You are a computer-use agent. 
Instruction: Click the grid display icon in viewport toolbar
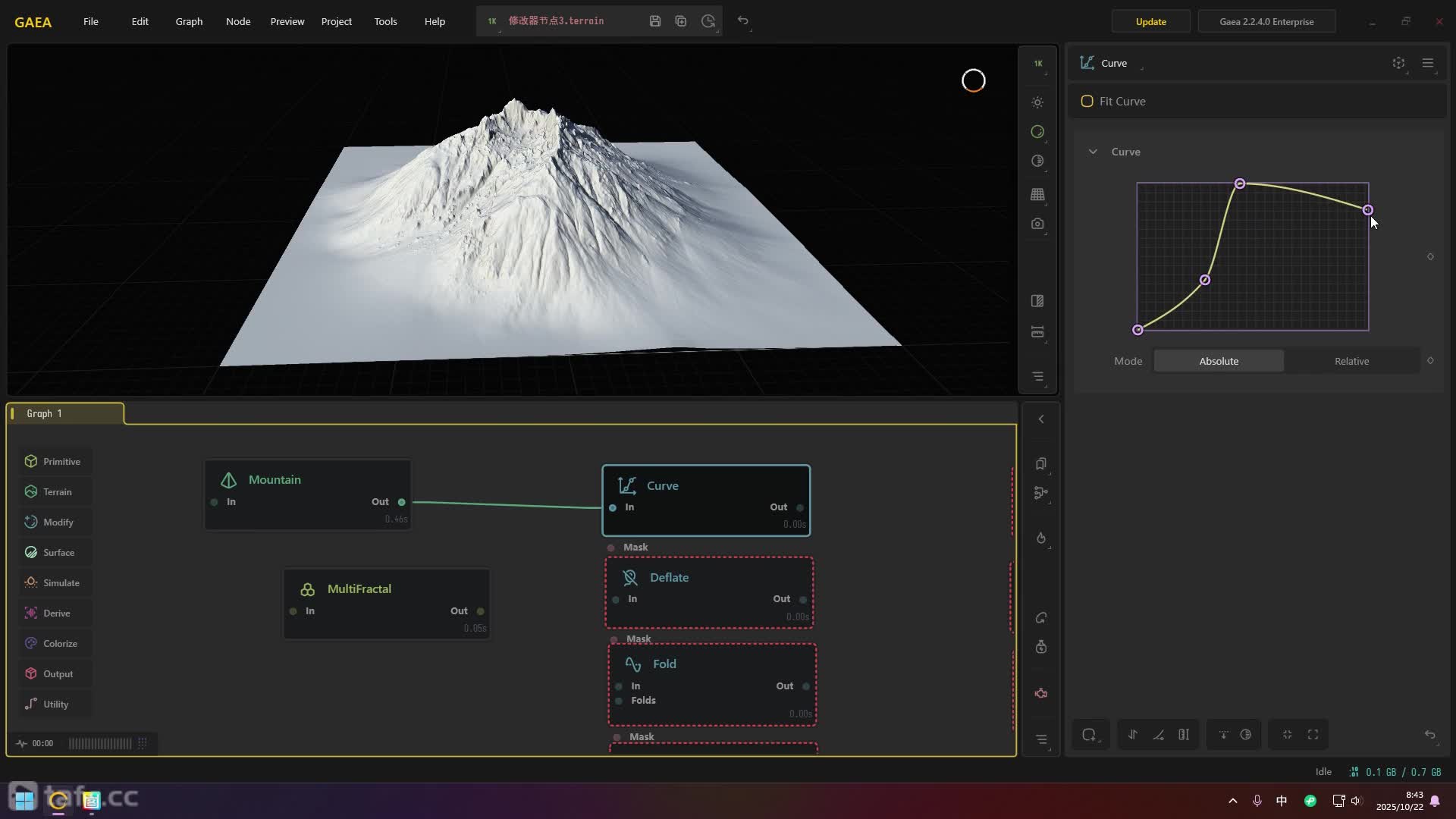(x=1037, y=194)
